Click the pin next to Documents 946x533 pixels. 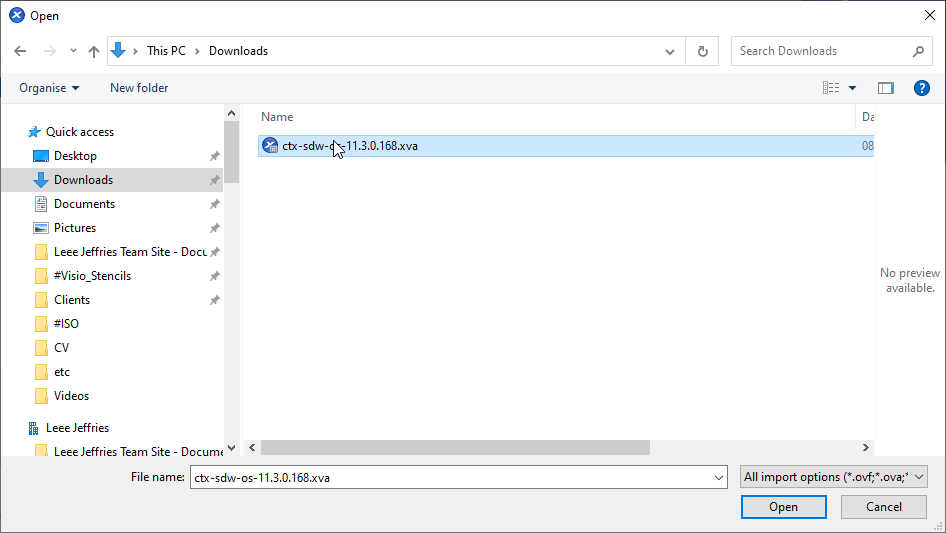pyautogui.click(x=214, y=204)
